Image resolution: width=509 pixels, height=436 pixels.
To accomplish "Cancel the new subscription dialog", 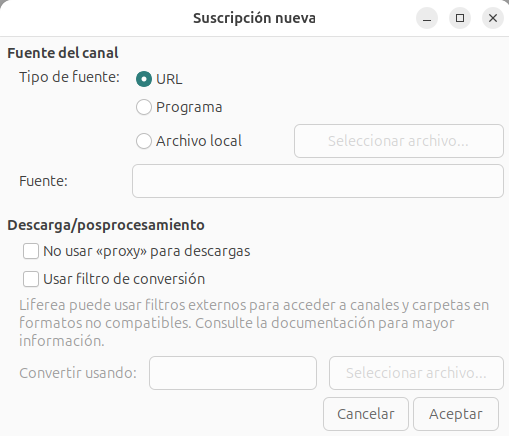I will [366, 414].
